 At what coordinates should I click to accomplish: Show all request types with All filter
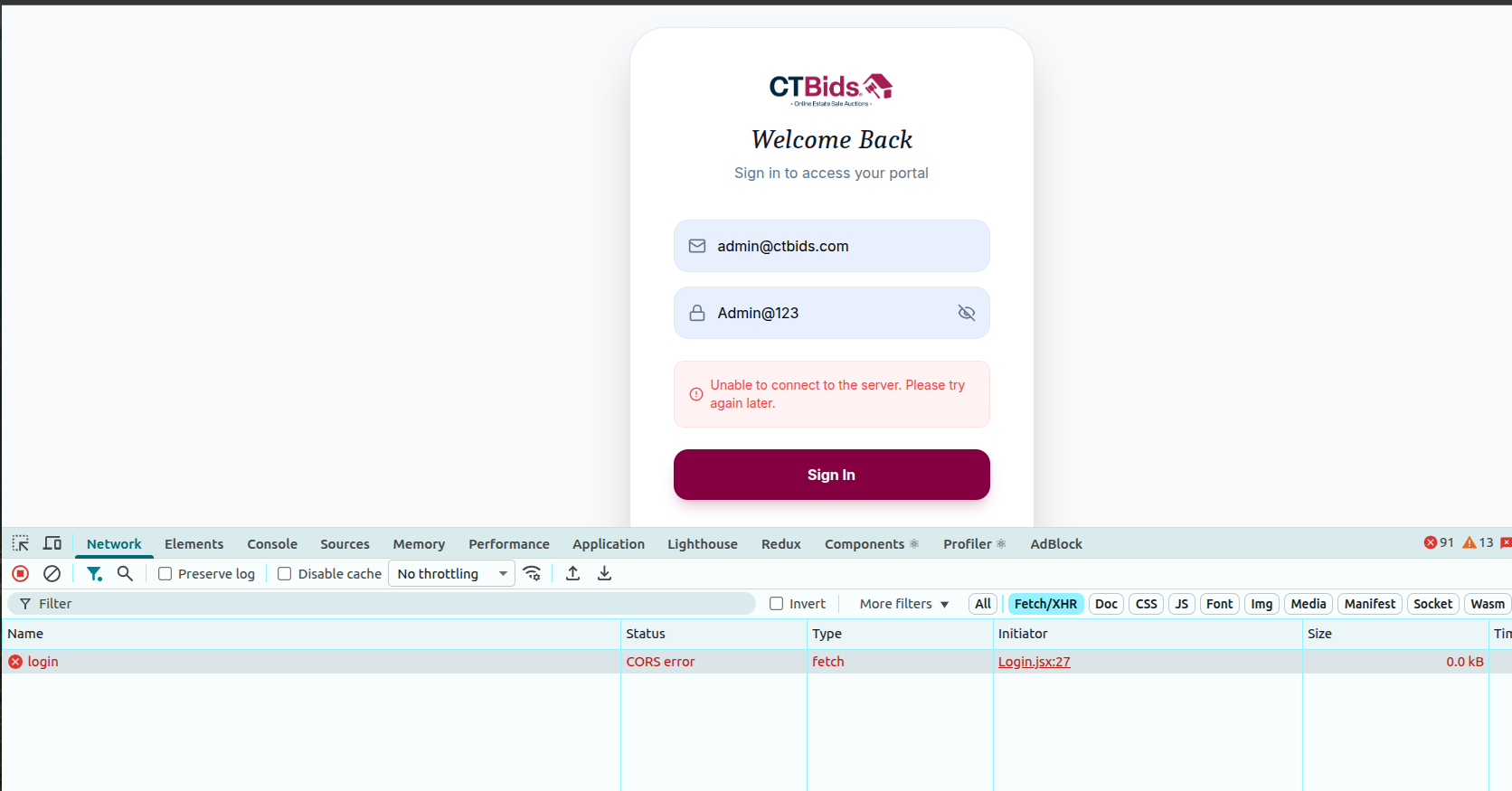[x=983, y=604]
